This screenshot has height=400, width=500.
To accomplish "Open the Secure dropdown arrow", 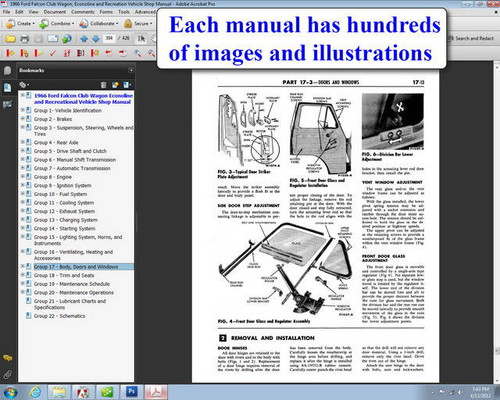I will tap(151, 24).
